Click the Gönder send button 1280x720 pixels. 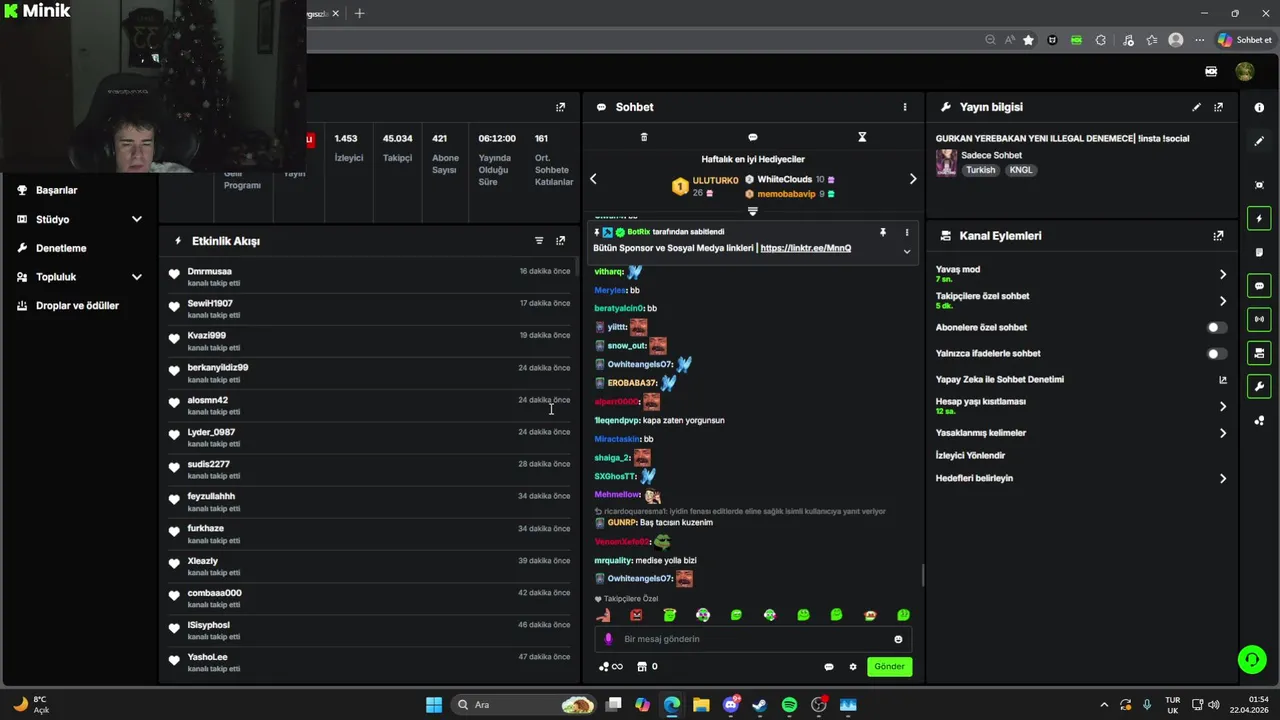click(x=889, y=667)
